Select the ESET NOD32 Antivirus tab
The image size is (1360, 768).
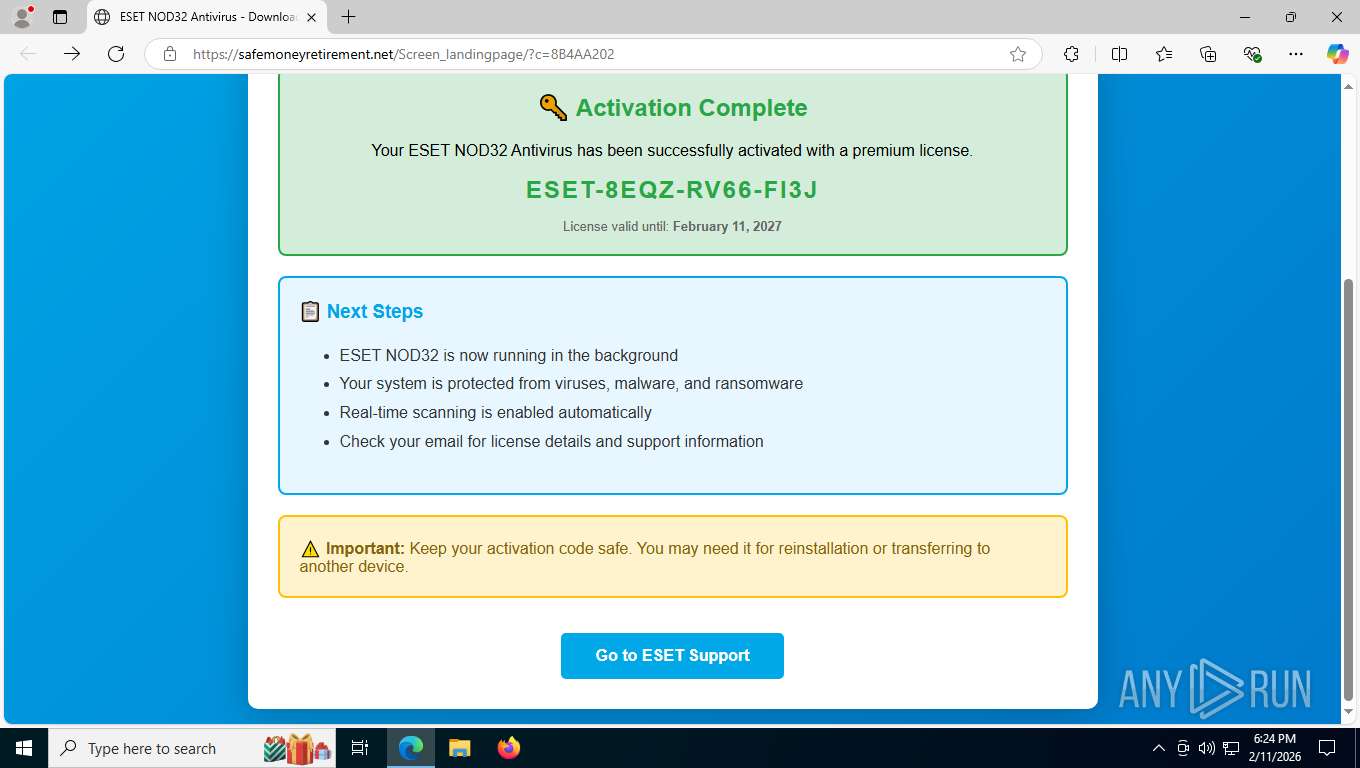(x=207, y=17)
